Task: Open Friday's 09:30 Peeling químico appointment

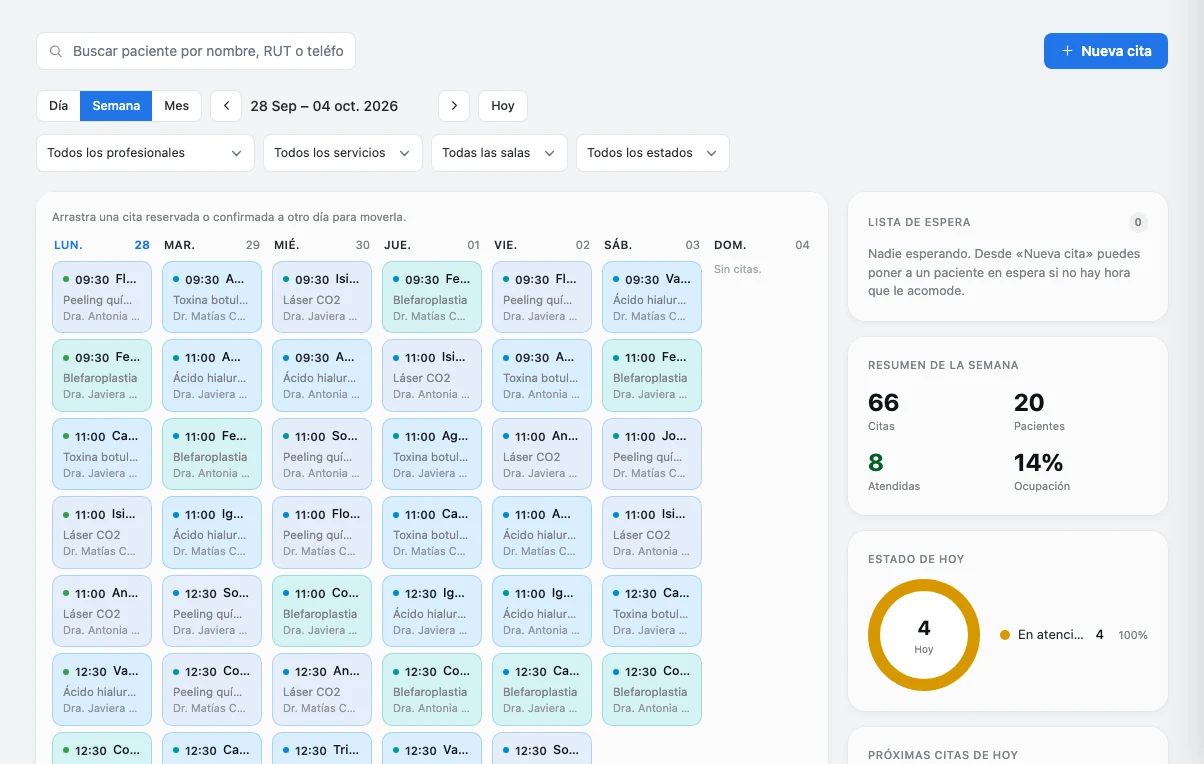Action: (542, 297)
